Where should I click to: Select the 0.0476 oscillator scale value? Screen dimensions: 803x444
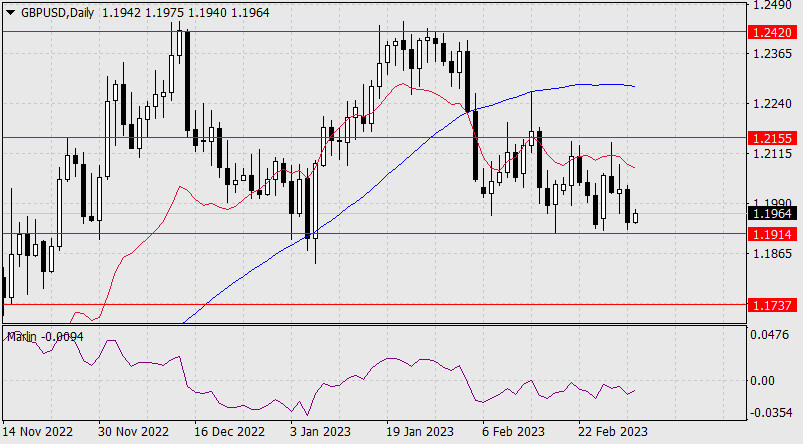pyautogui.click(x=770, y=335)
